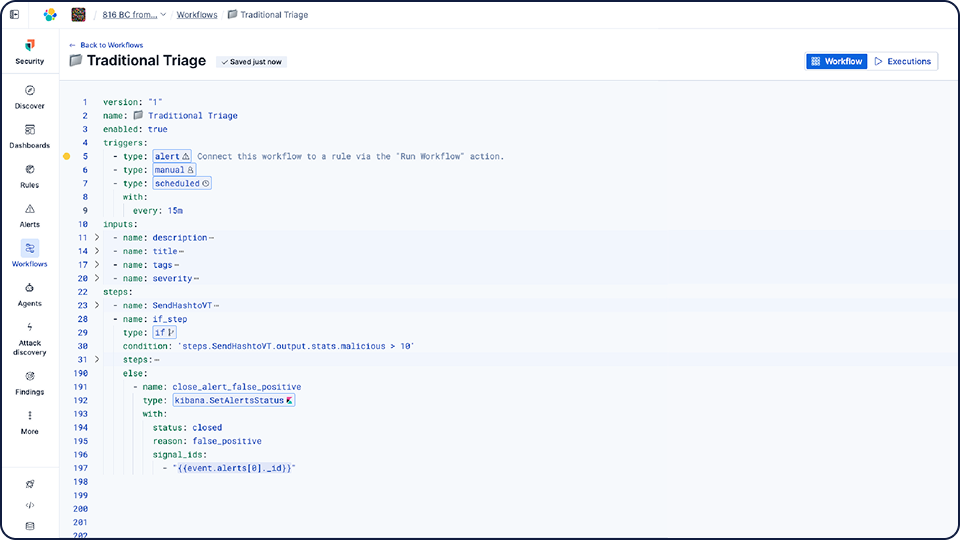Click the 'triggers:' key on line 4
The height and width of the screenshot is (540, 960).
125,143
